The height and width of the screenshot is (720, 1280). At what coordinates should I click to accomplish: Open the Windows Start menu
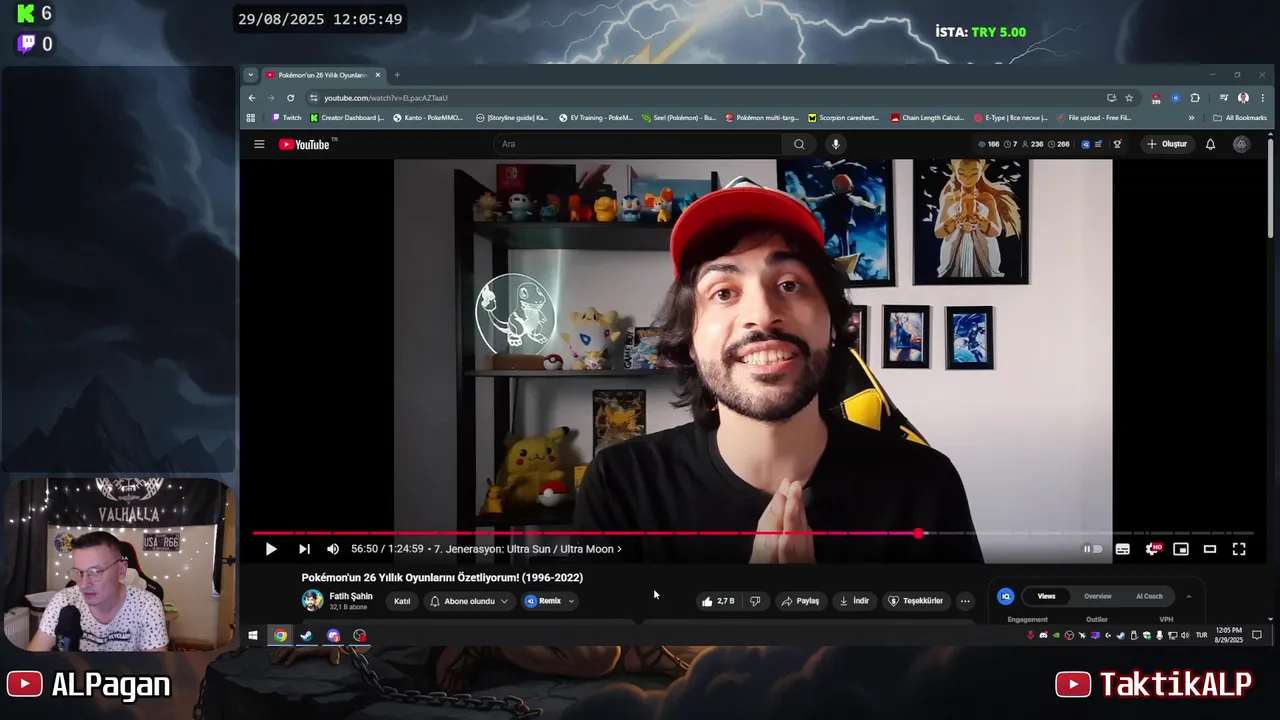[x=253, y=635]
